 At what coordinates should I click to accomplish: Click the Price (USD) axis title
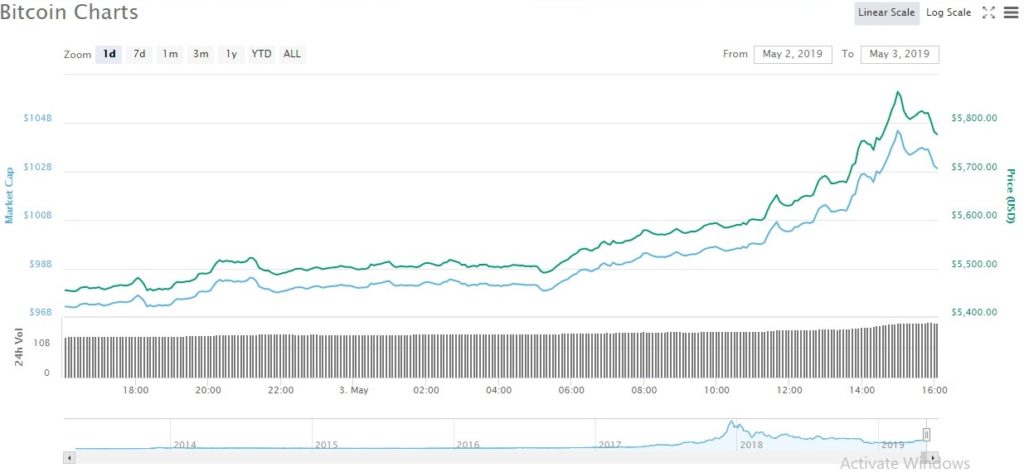tap(1010, 196)
